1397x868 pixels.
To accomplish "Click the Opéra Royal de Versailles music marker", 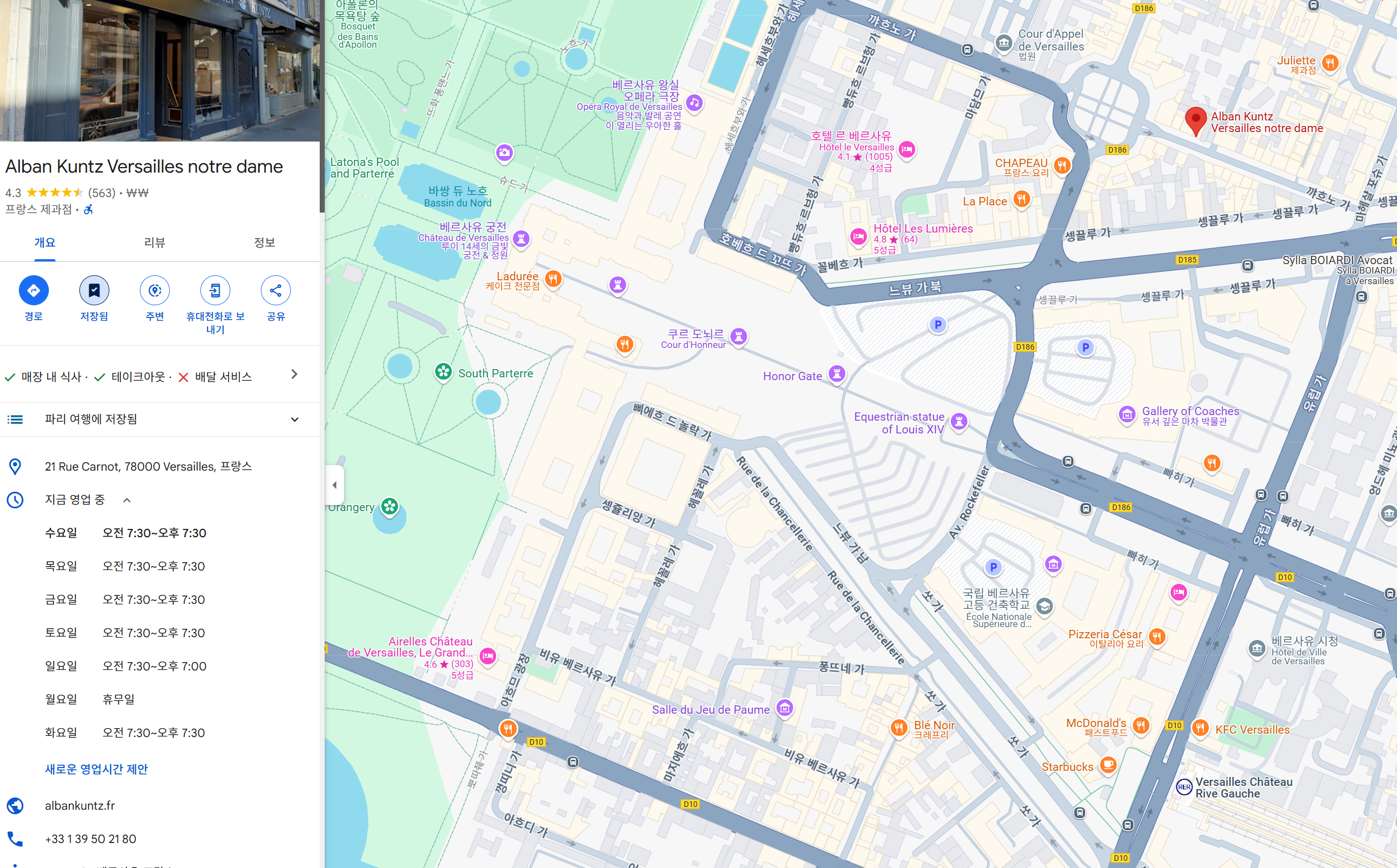I will coord(694,103).
